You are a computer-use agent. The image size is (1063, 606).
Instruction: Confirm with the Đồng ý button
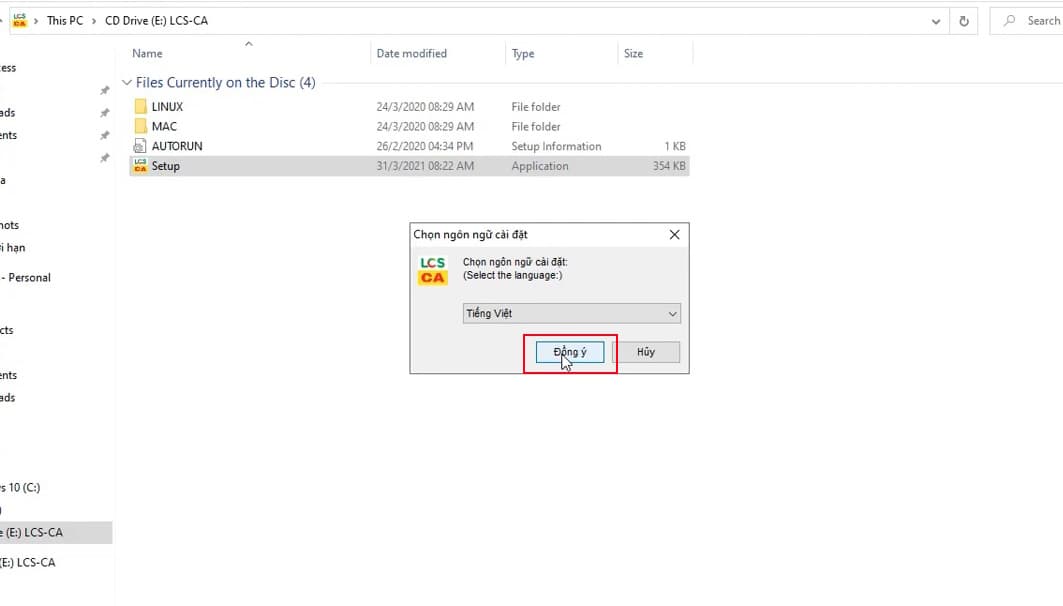click(x=569, y=352)
